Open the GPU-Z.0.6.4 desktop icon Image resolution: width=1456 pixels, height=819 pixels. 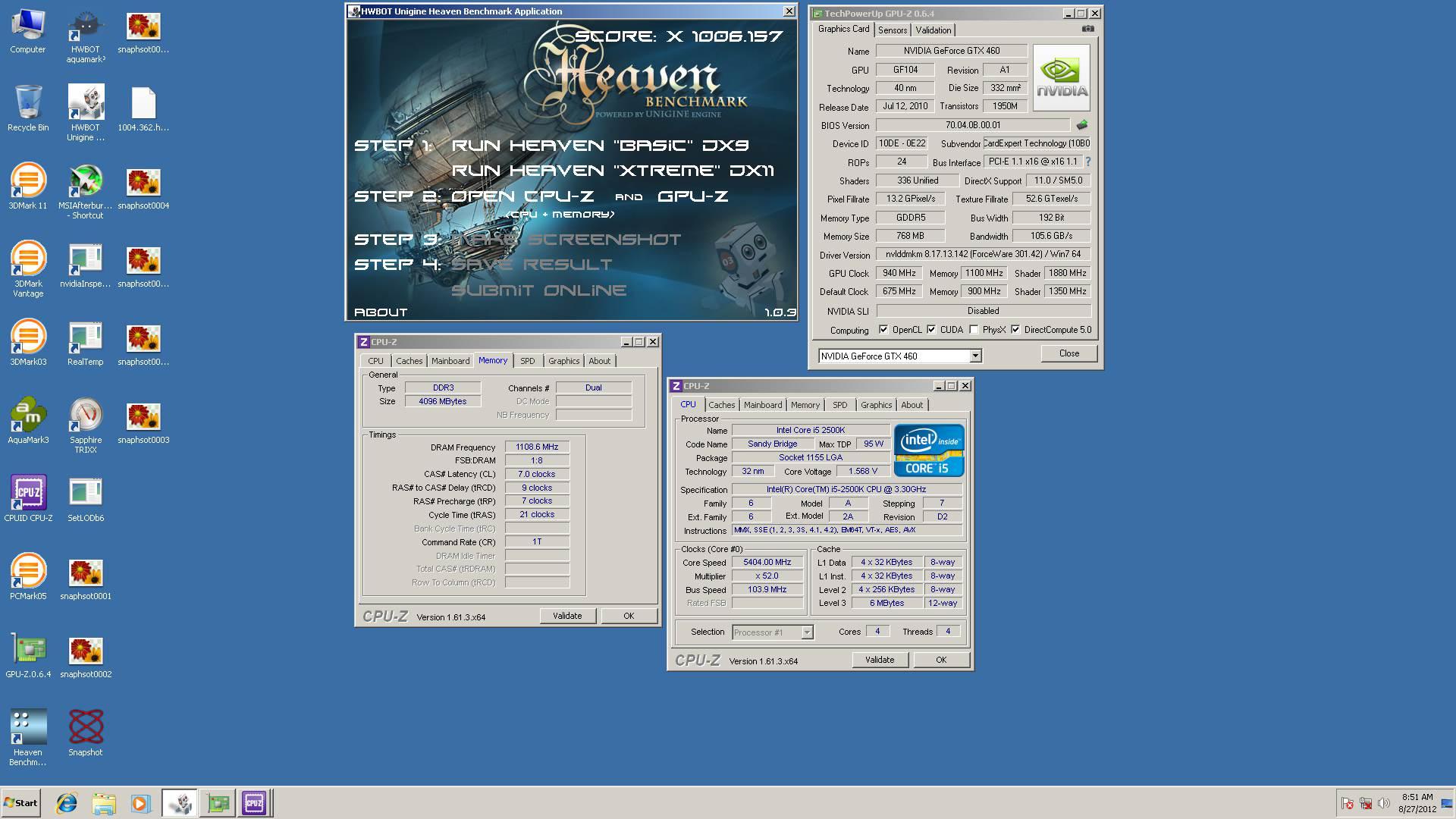28,654
